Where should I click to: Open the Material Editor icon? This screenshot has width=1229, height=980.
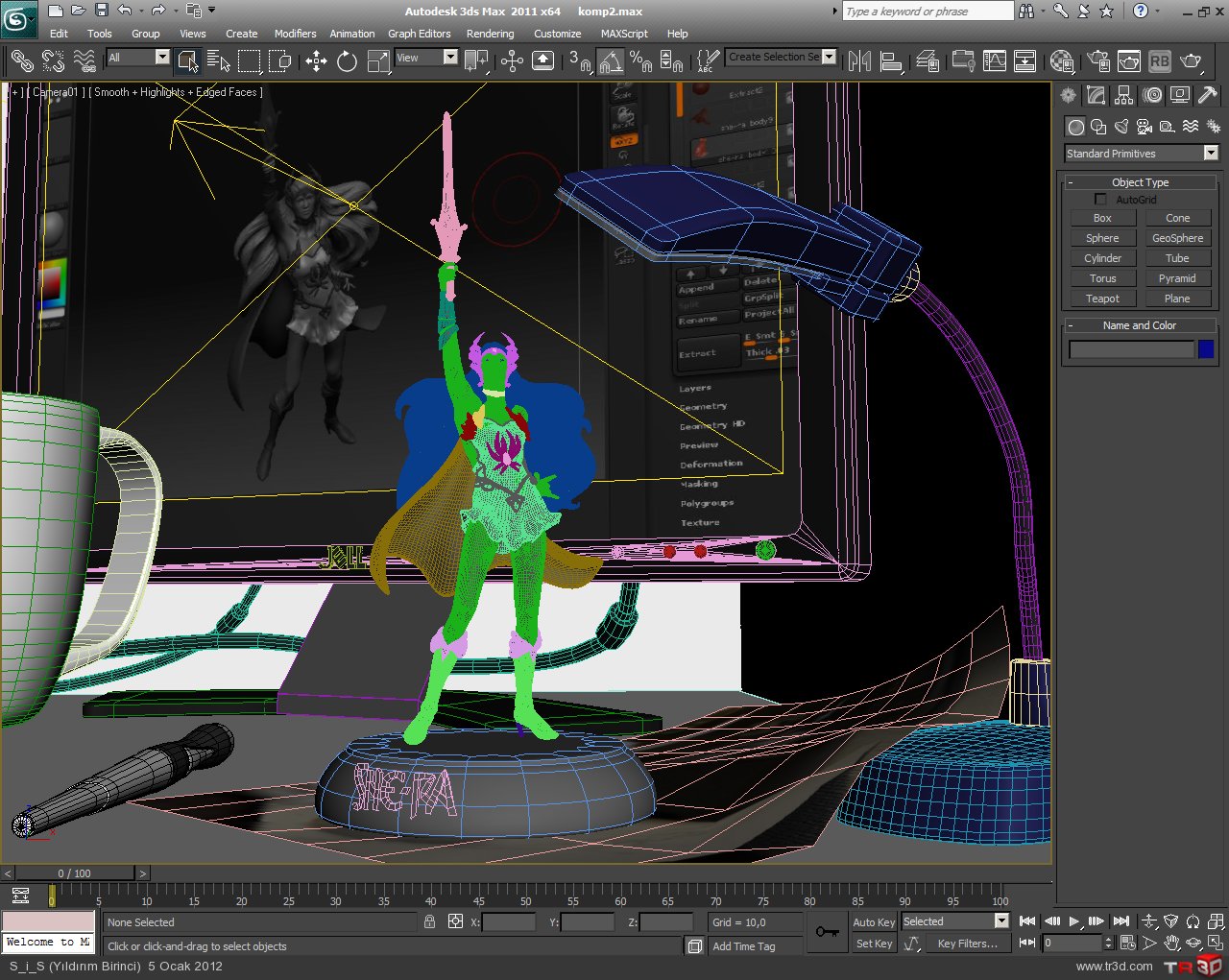pos(1061,61)
